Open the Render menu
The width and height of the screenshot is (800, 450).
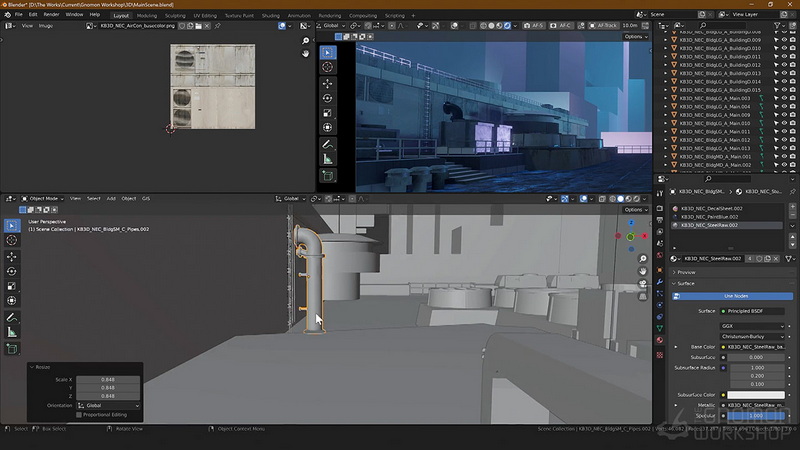(51, 15)
